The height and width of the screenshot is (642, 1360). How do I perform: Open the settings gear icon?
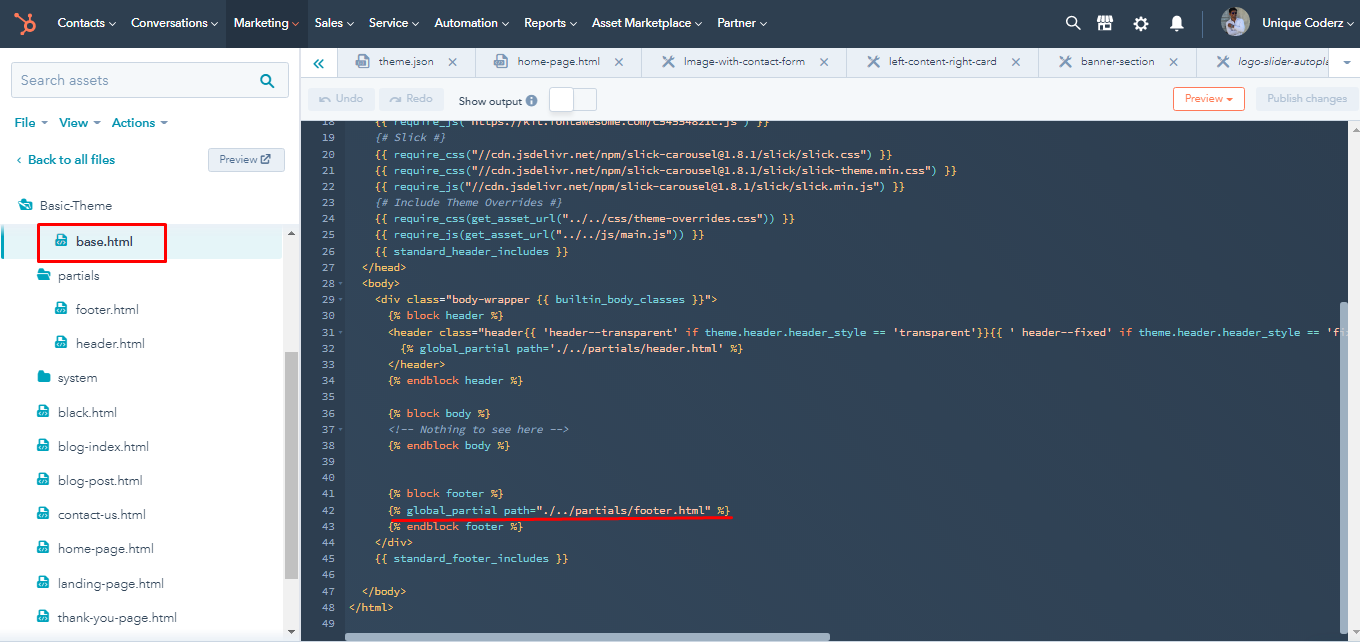(1141, 23)
